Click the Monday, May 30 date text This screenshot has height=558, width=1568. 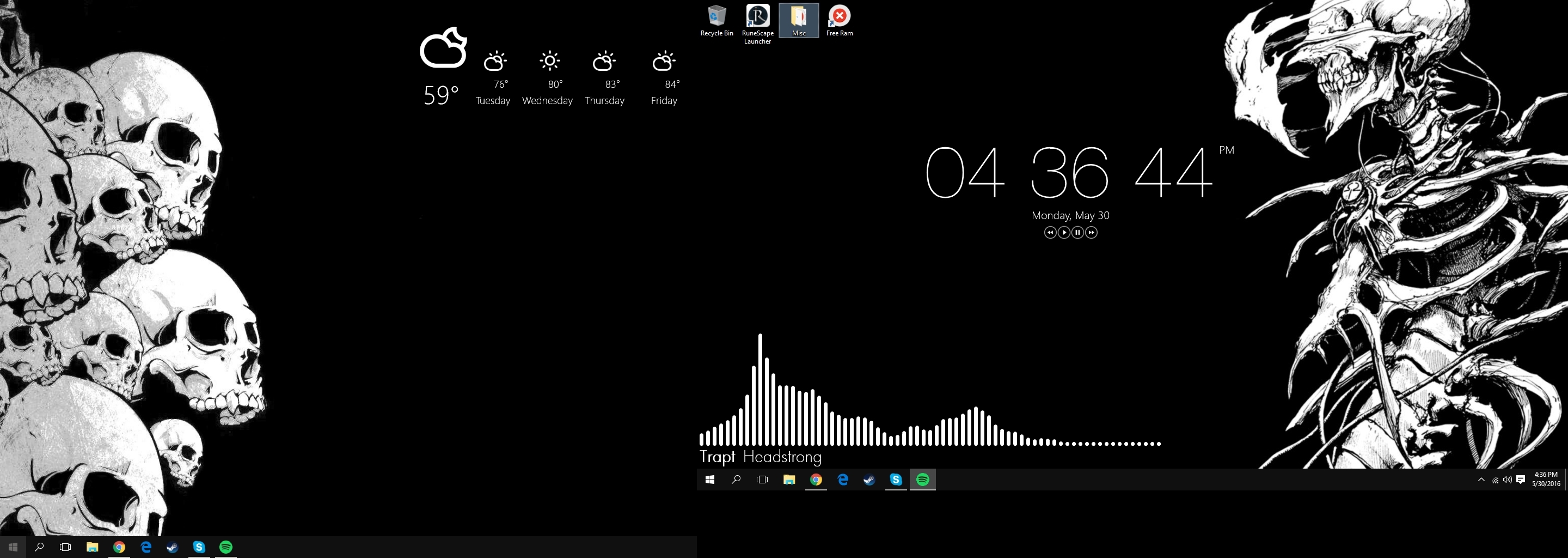1070,215
